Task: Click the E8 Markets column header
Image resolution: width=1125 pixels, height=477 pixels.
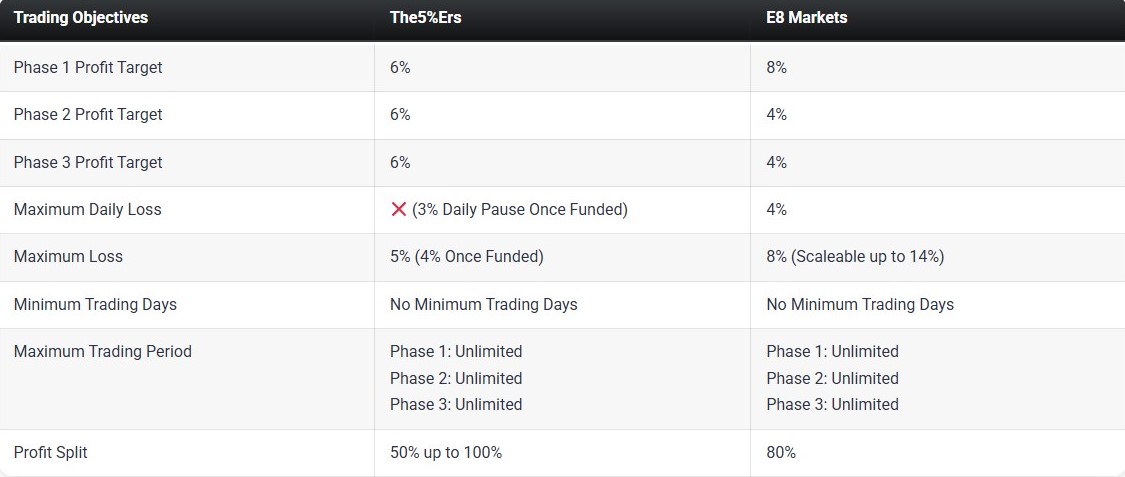Action: tap(806, 18)
